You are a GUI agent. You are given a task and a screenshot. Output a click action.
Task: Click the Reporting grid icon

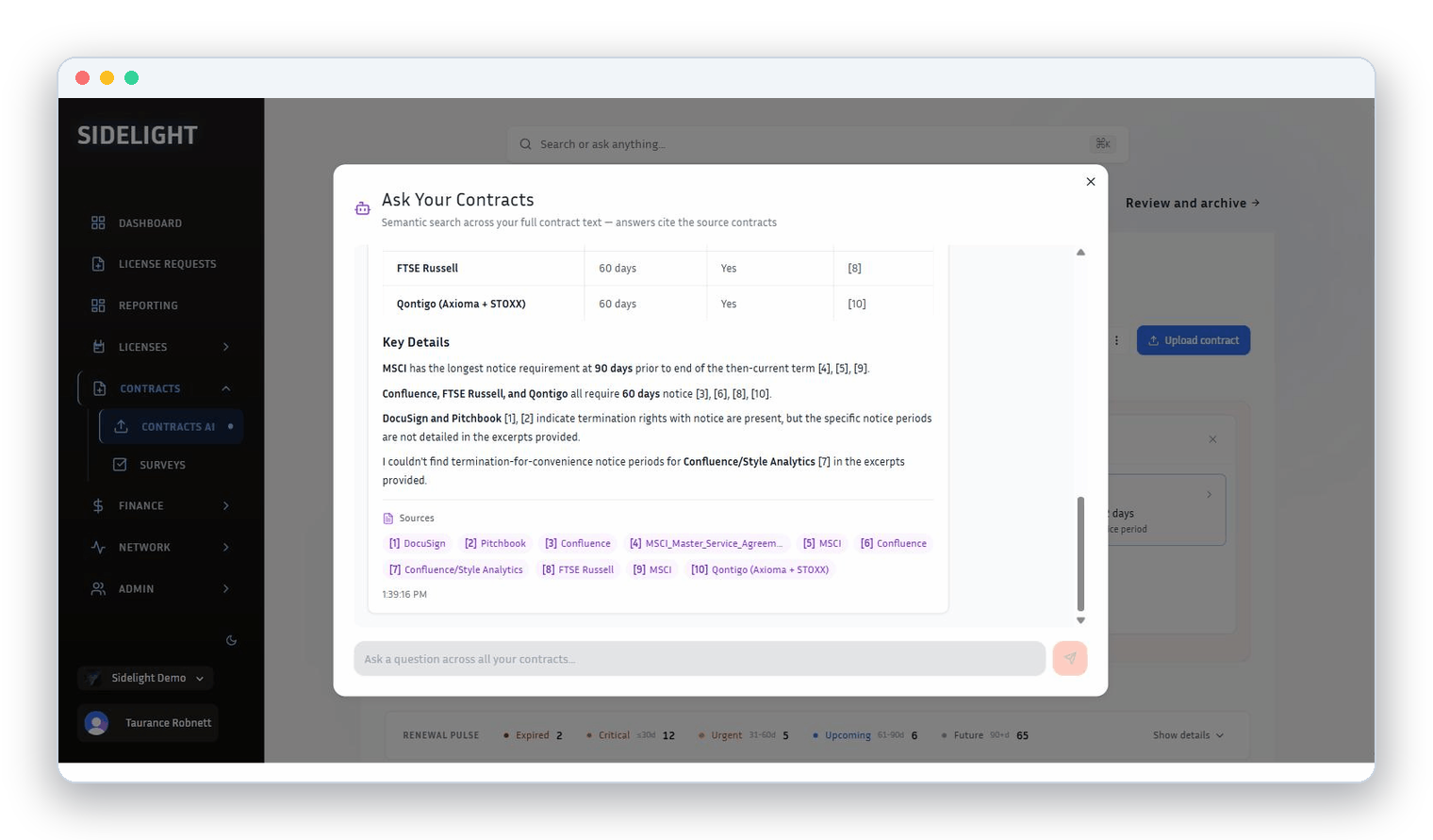click(98, 305)
